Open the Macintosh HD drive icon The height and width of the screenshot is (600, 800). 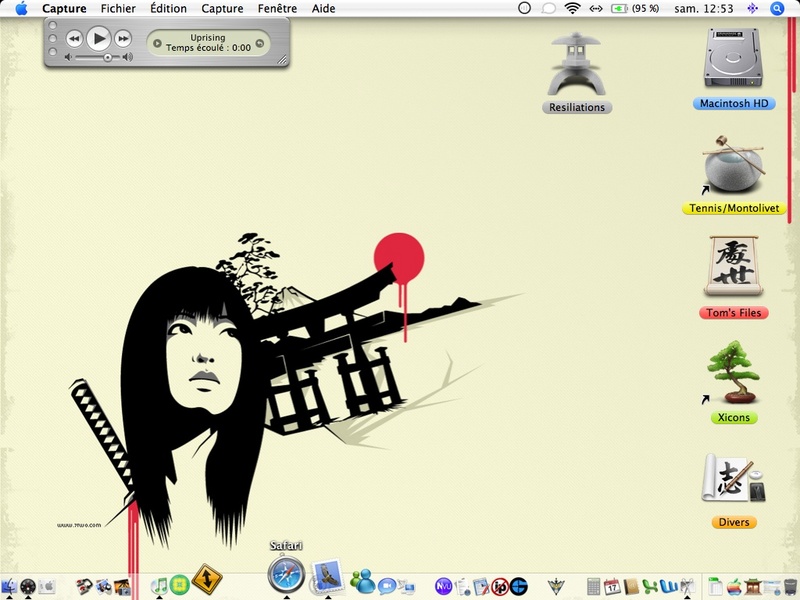click(x=733, y=58)
